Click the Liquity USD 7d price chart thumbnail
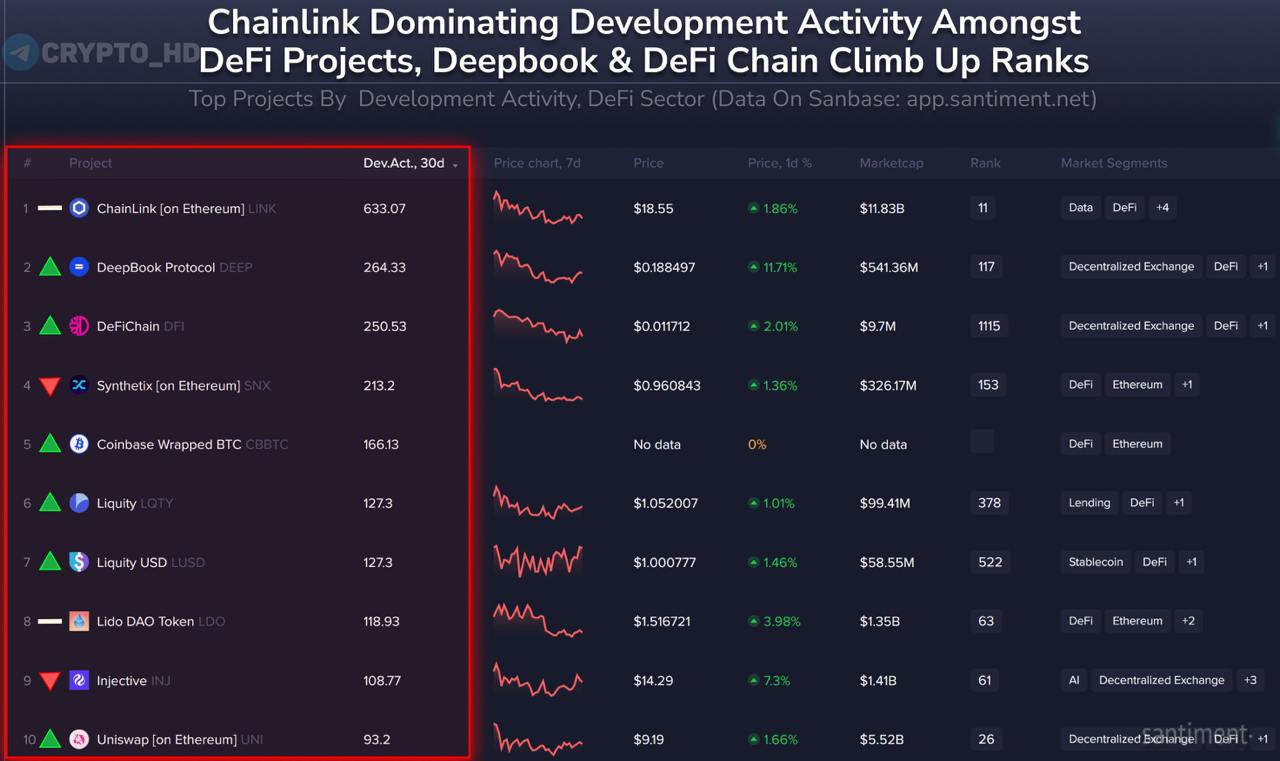 coord(538,562)
